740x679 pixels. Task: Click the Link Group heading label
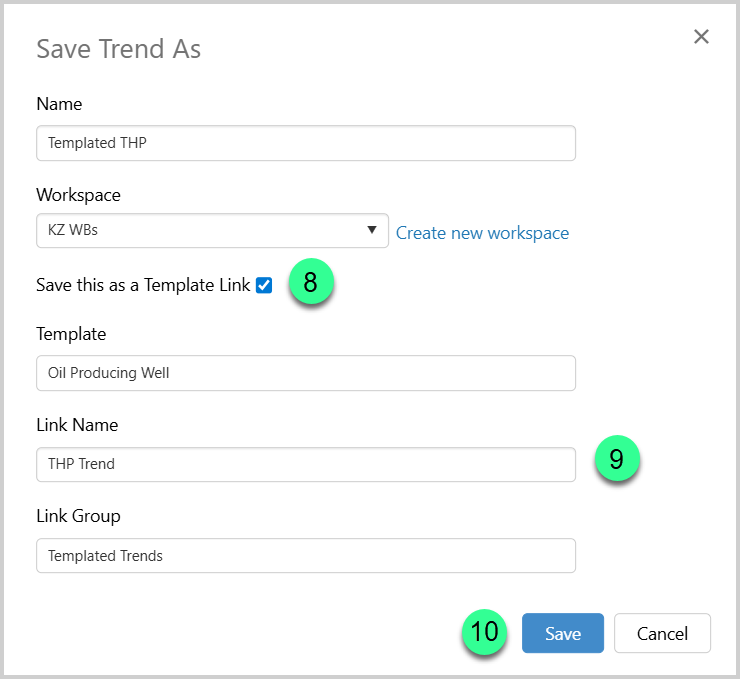point(78,516)
